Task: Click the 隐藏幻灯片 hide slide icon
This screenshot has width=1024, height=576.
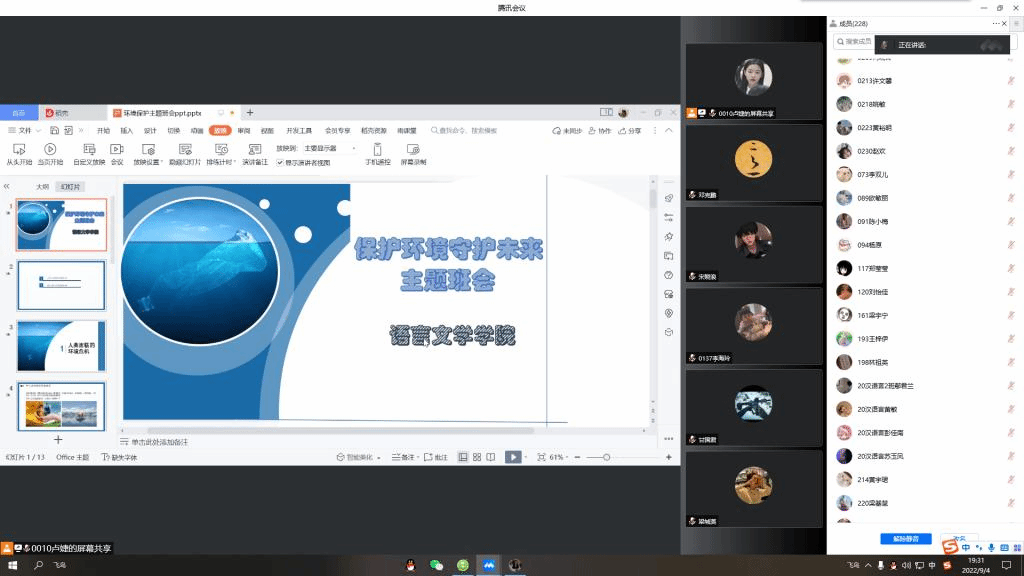Action: [x=185, y=149]
